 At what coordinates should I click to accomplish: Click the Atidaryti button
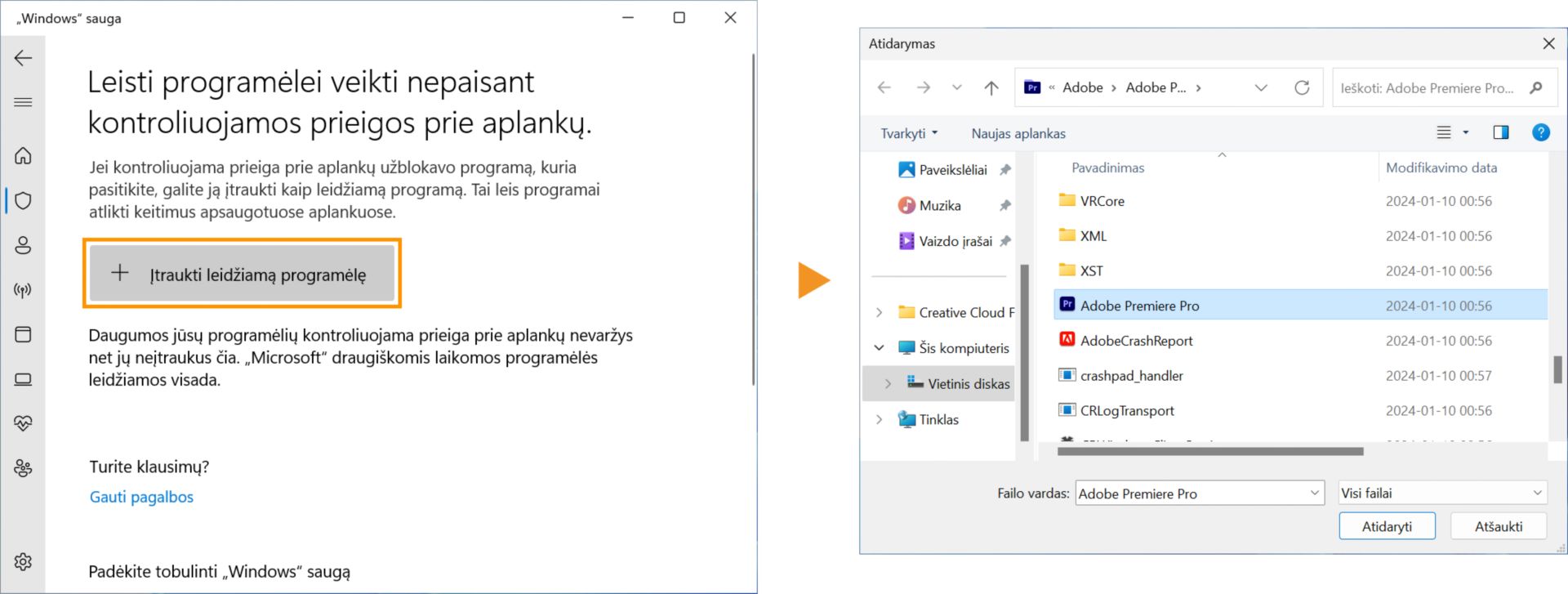click(x=1387, y=526)
